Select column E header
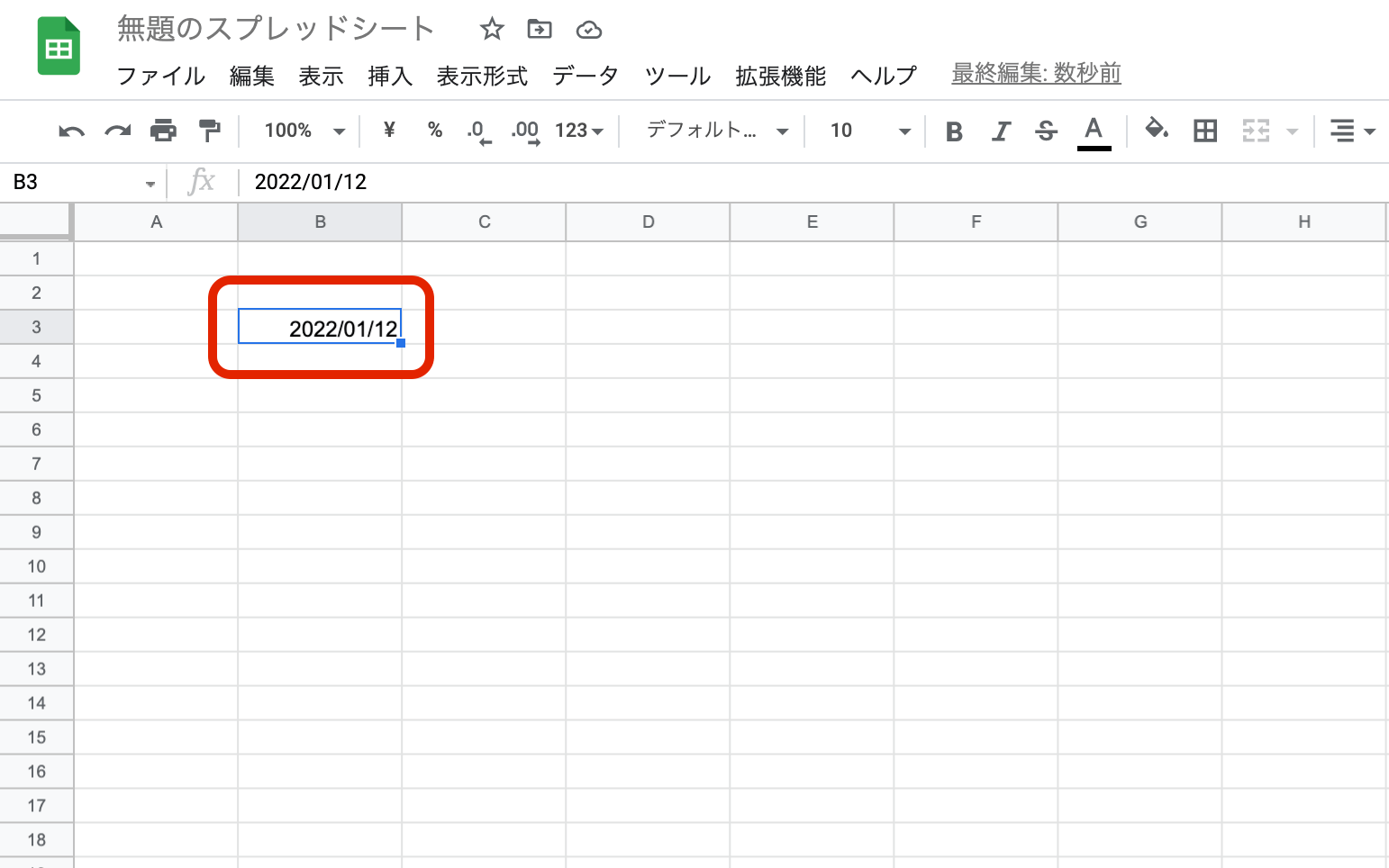 pos(812,222)
